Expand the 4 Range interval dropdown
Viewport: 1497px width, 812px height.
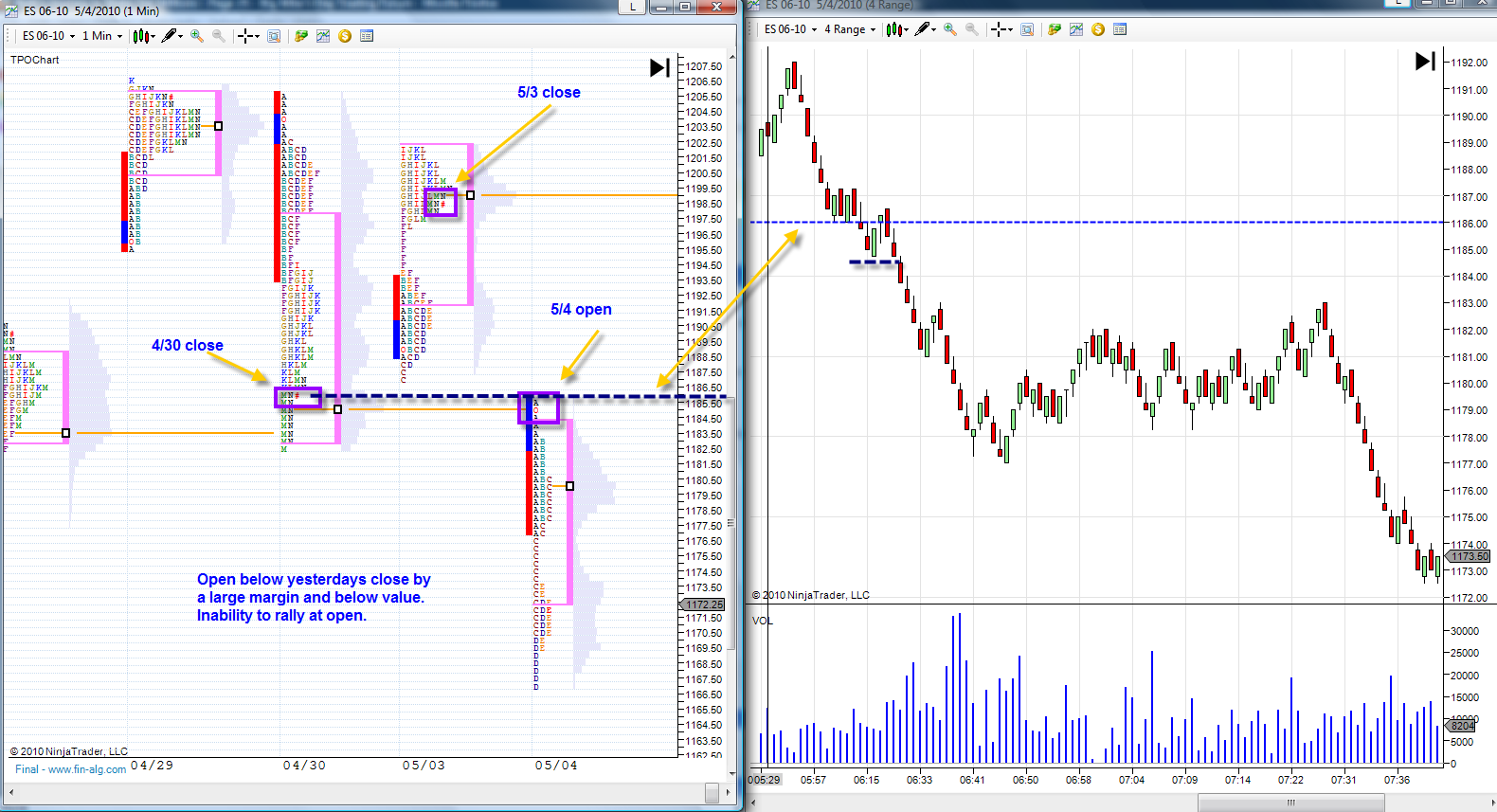(x=873, y=29)
